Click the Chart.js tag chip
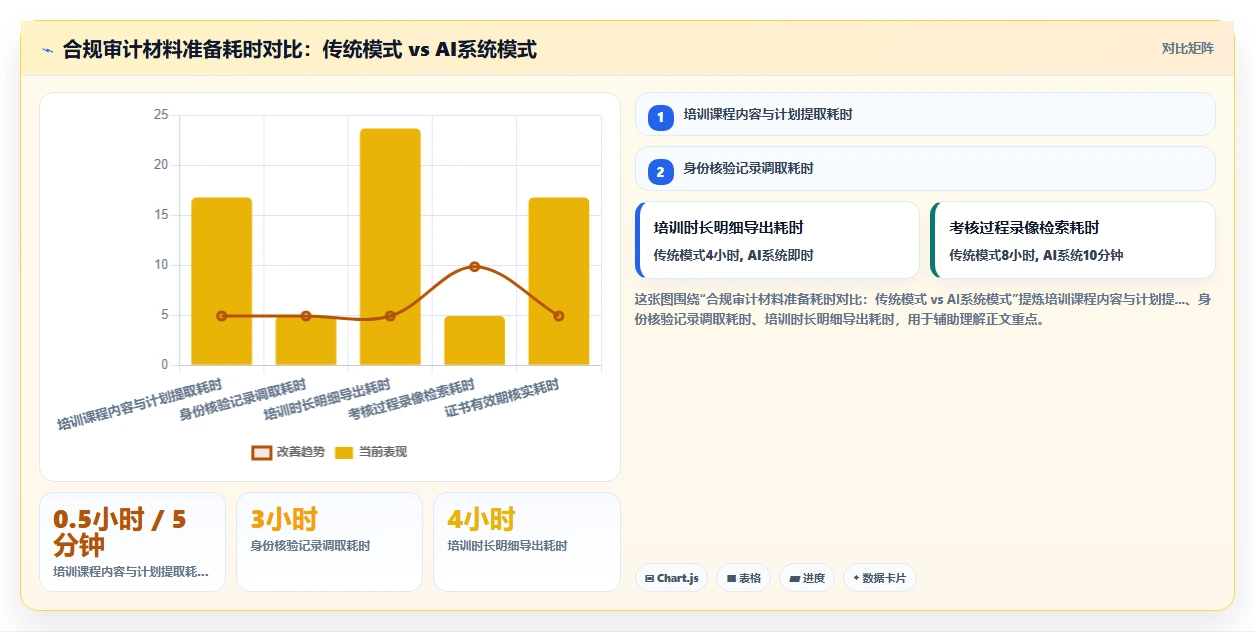This screenshot has height=632, width=1255. click(x=671, y=578)
